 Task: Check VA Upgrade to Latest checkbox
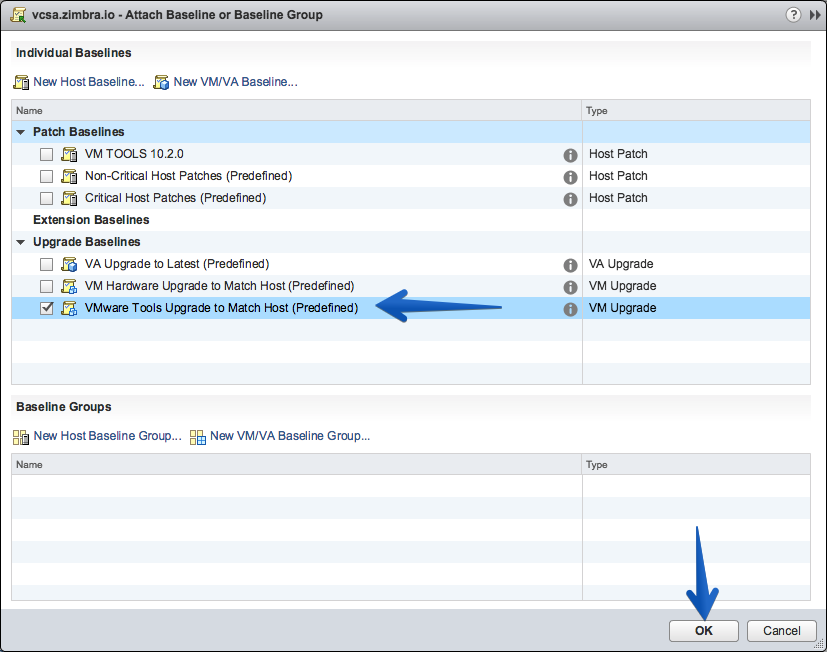[46, 264]
